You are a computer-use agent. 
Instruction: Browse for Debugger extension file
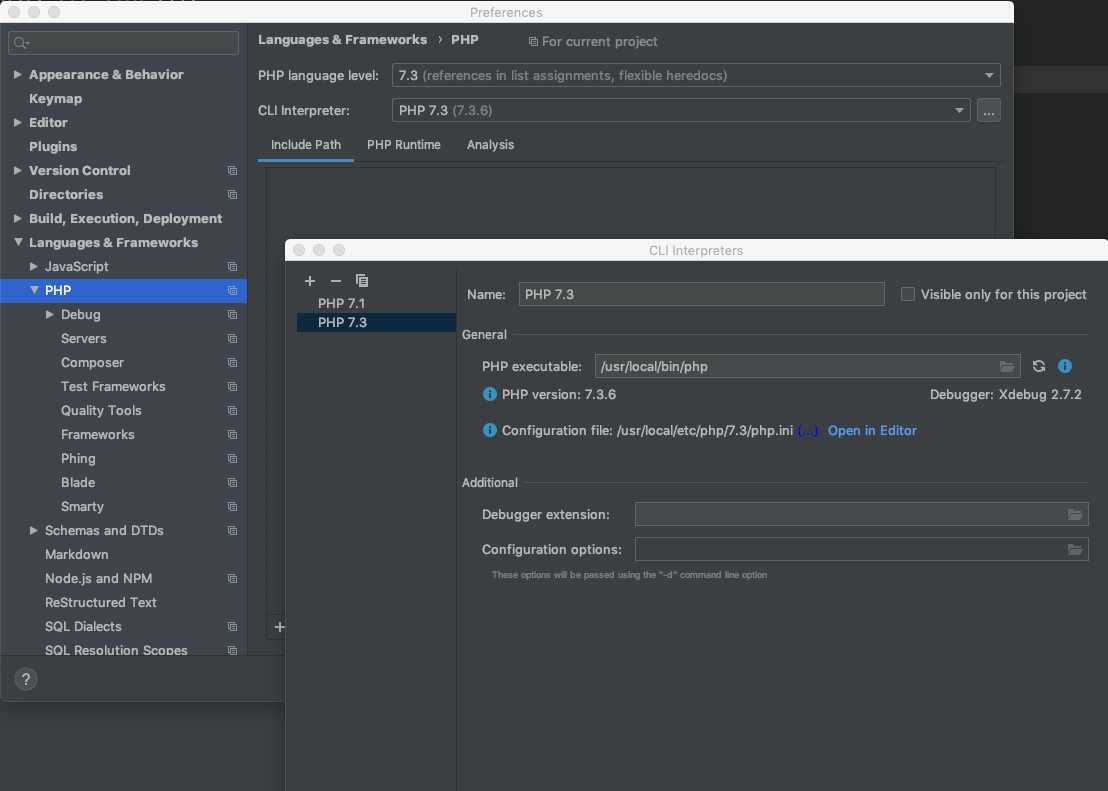(x=1075, y=515)
